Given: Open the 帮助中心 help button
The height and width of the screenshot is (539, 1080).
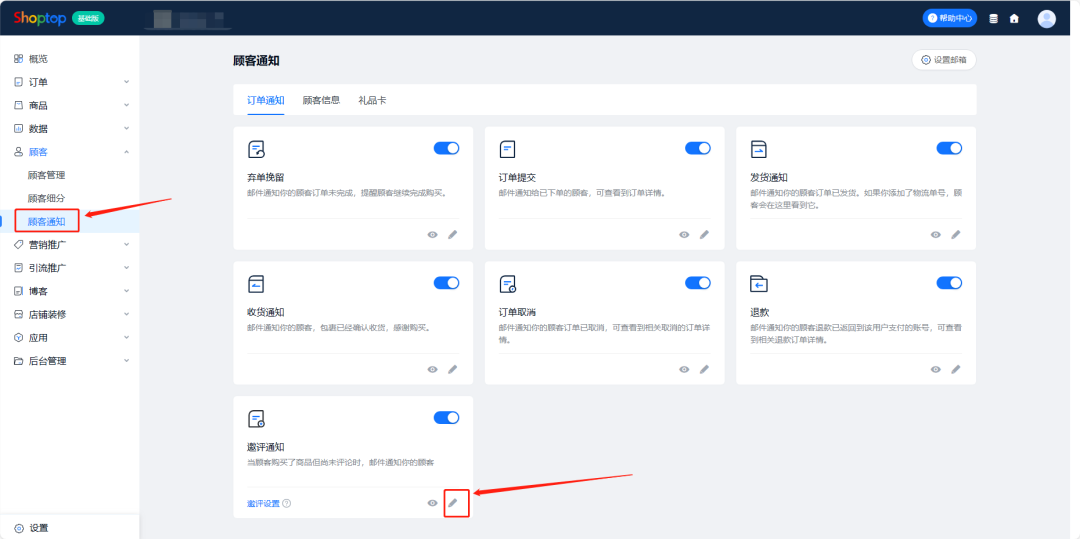Looking at the screenshot, I should tap(949, 18).
